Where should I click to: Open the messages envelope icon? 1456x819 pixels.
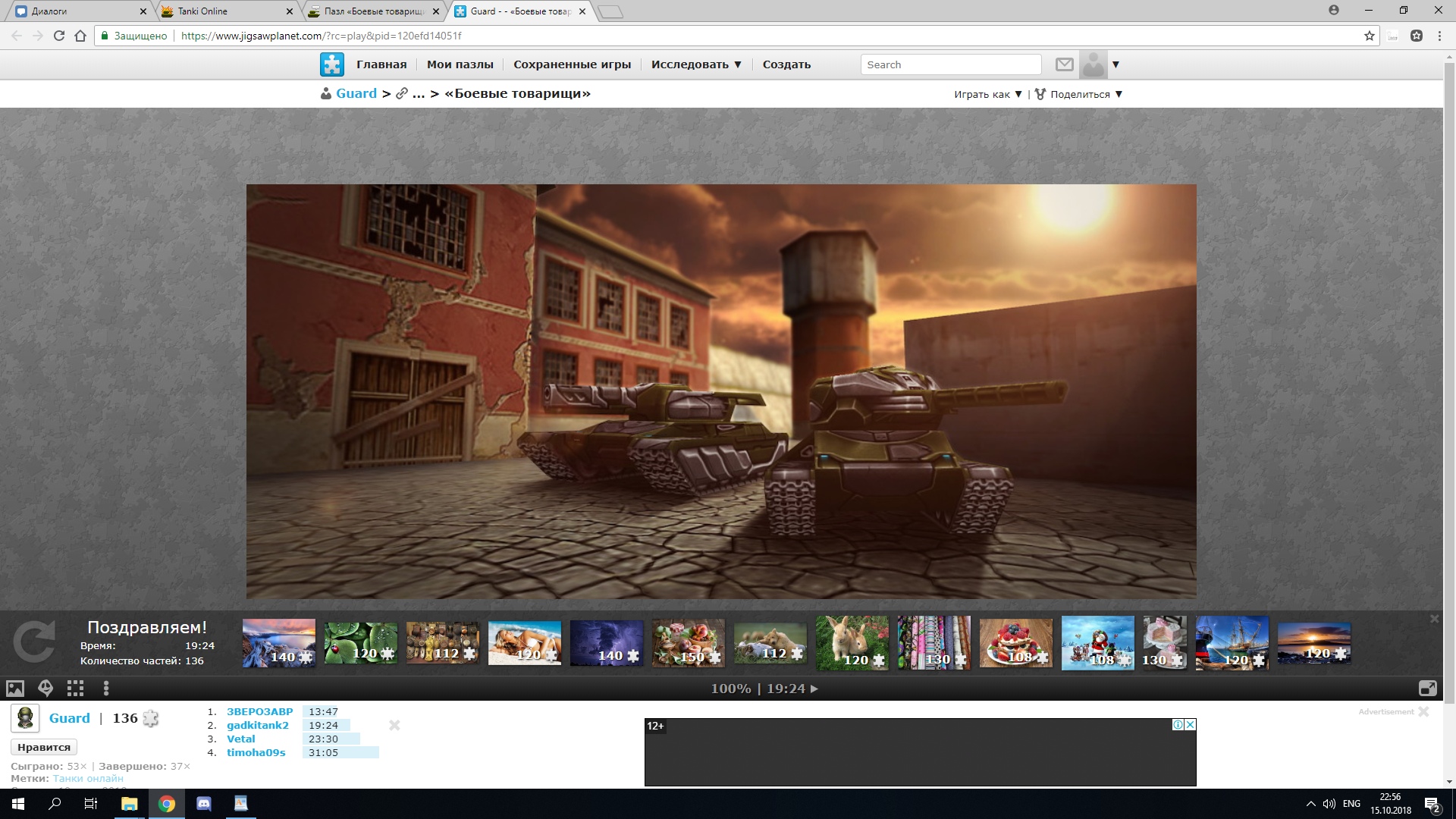click(1065, 64)
